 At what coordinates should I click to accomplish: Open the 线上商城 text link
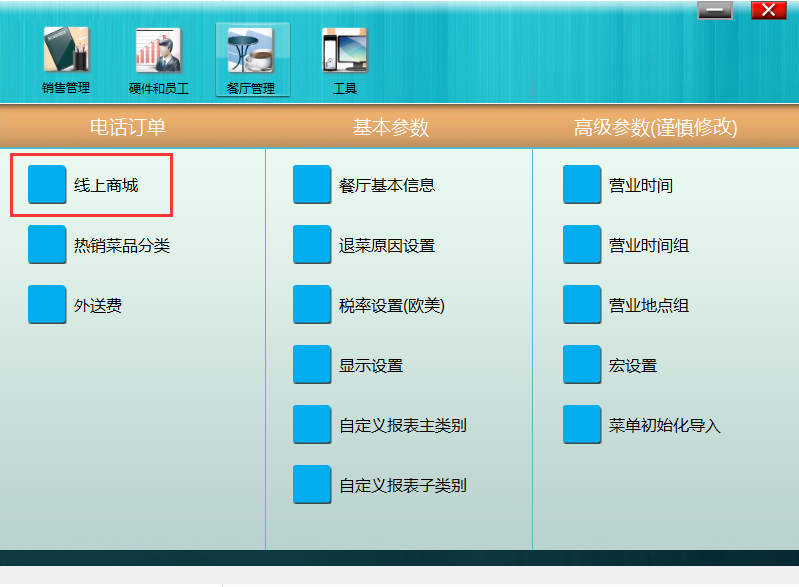click(x=106, y=185)
